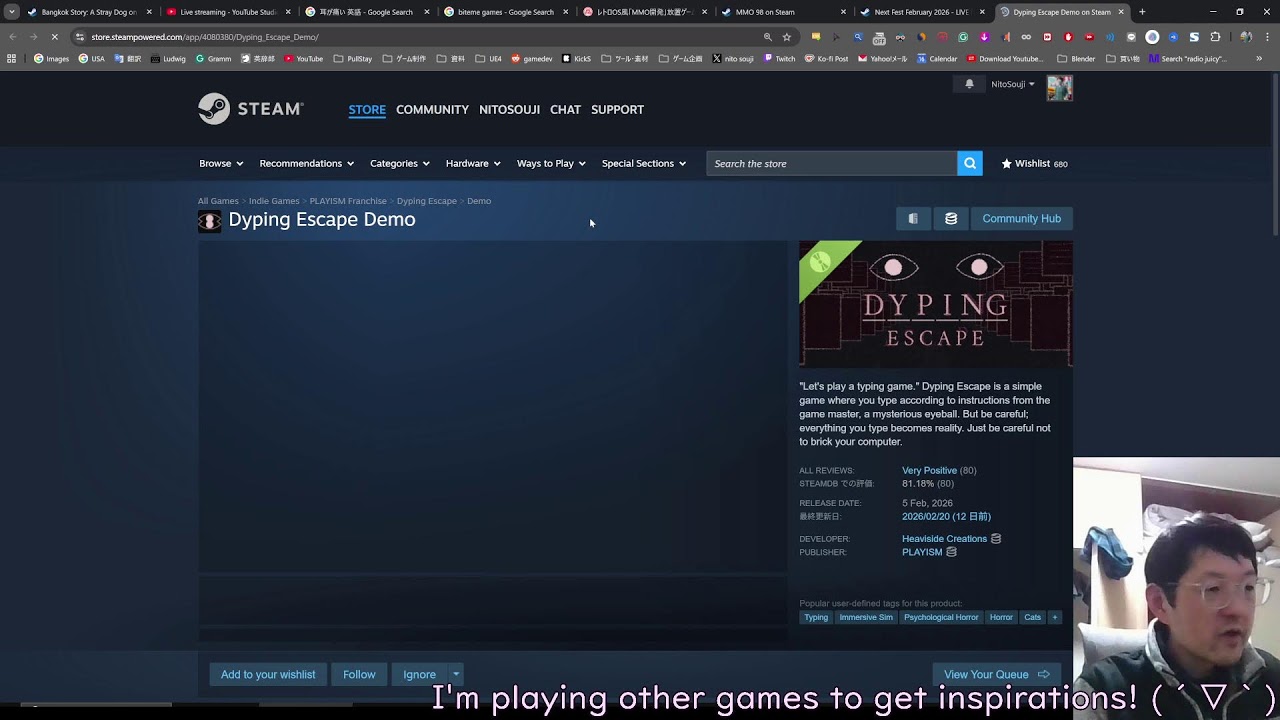
Task: Open the Google apps grid in bookmarks bar
Action: click(11, 59)
